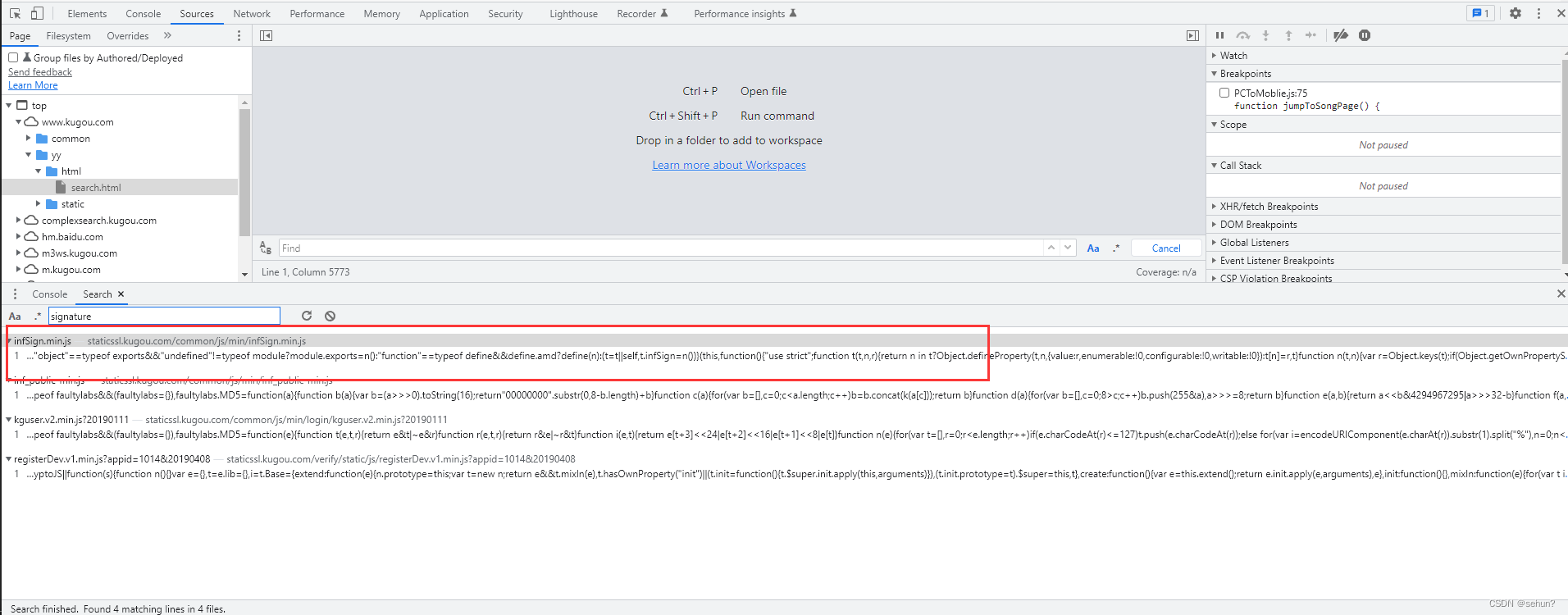
Task: Click the Find input field
Action: pyautogui.click(x=660, y=248)
